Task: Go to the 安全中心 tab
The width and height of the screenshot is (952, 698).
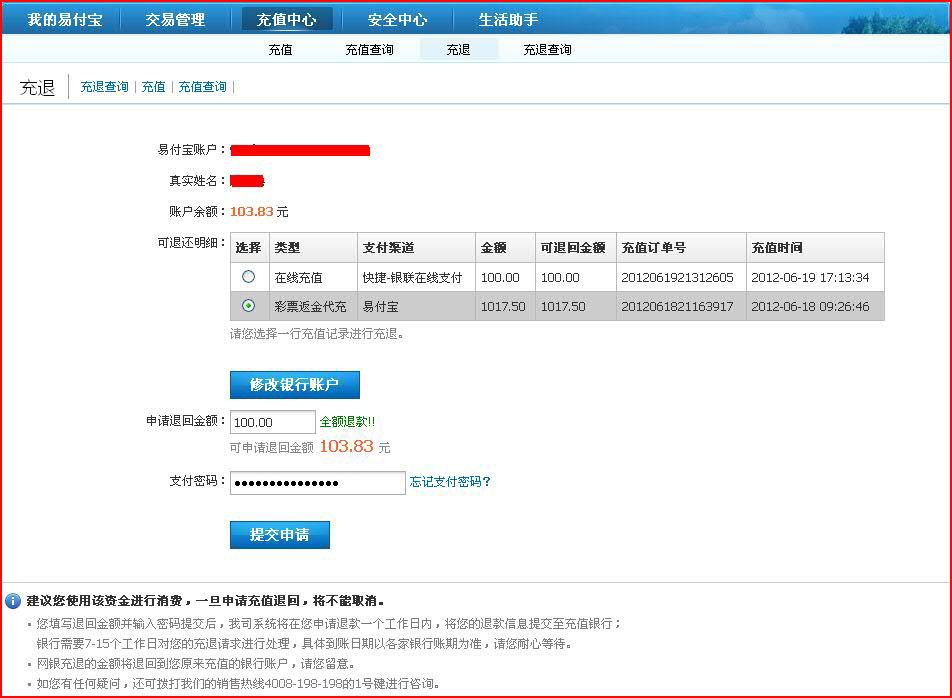Action: [x=397, y=19]
